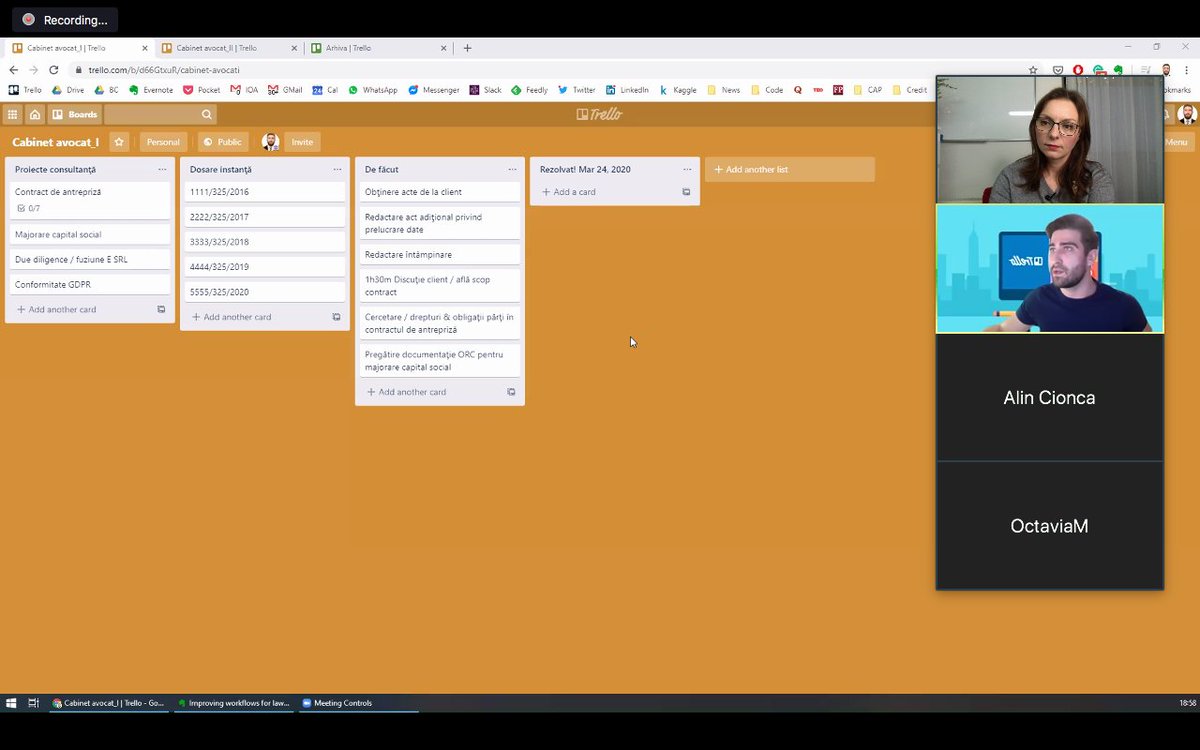
Task: Click the Evernote extension icon in the toolbar
Action: click(1117, 70)
